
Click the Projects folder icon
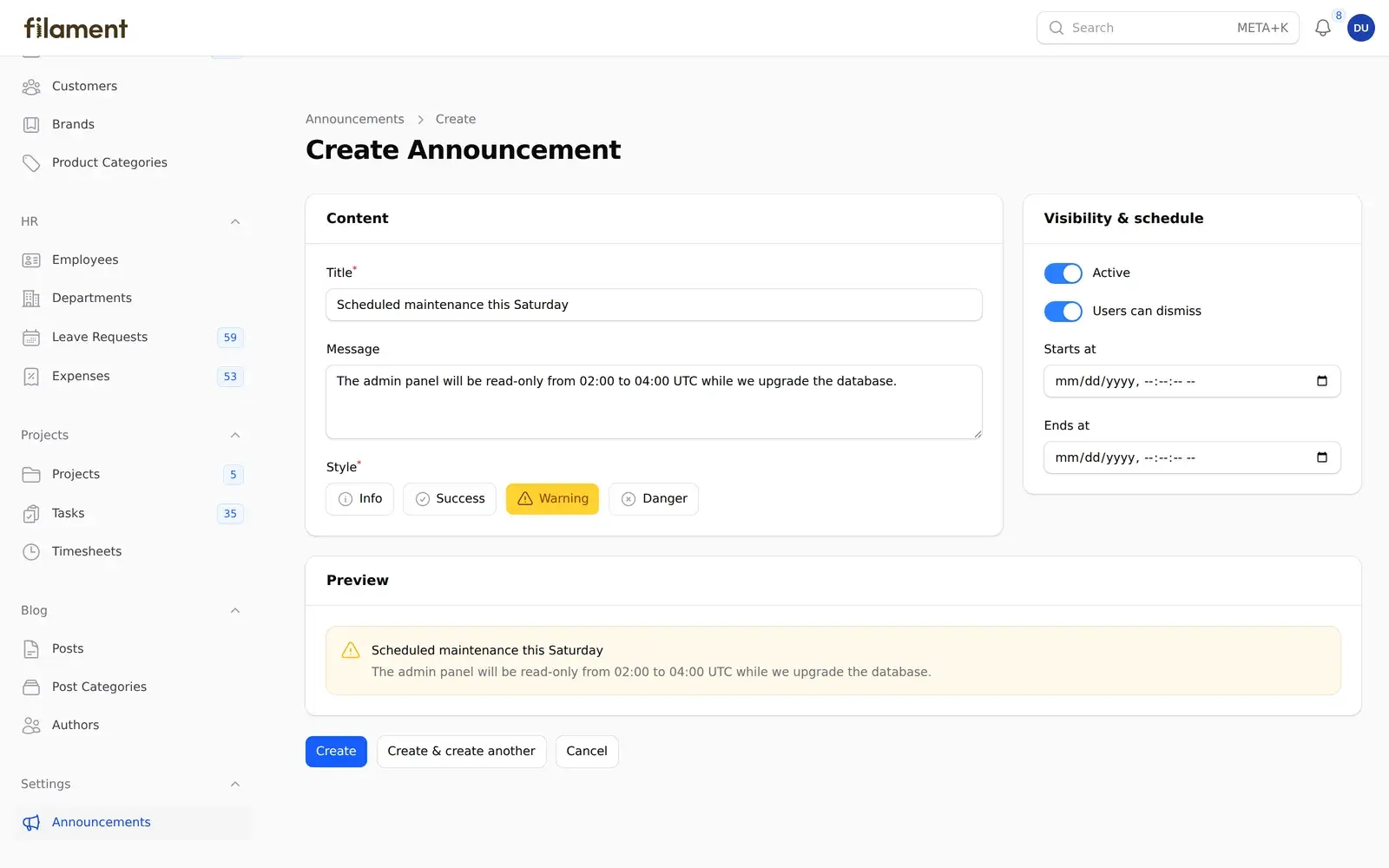point(31,474)
